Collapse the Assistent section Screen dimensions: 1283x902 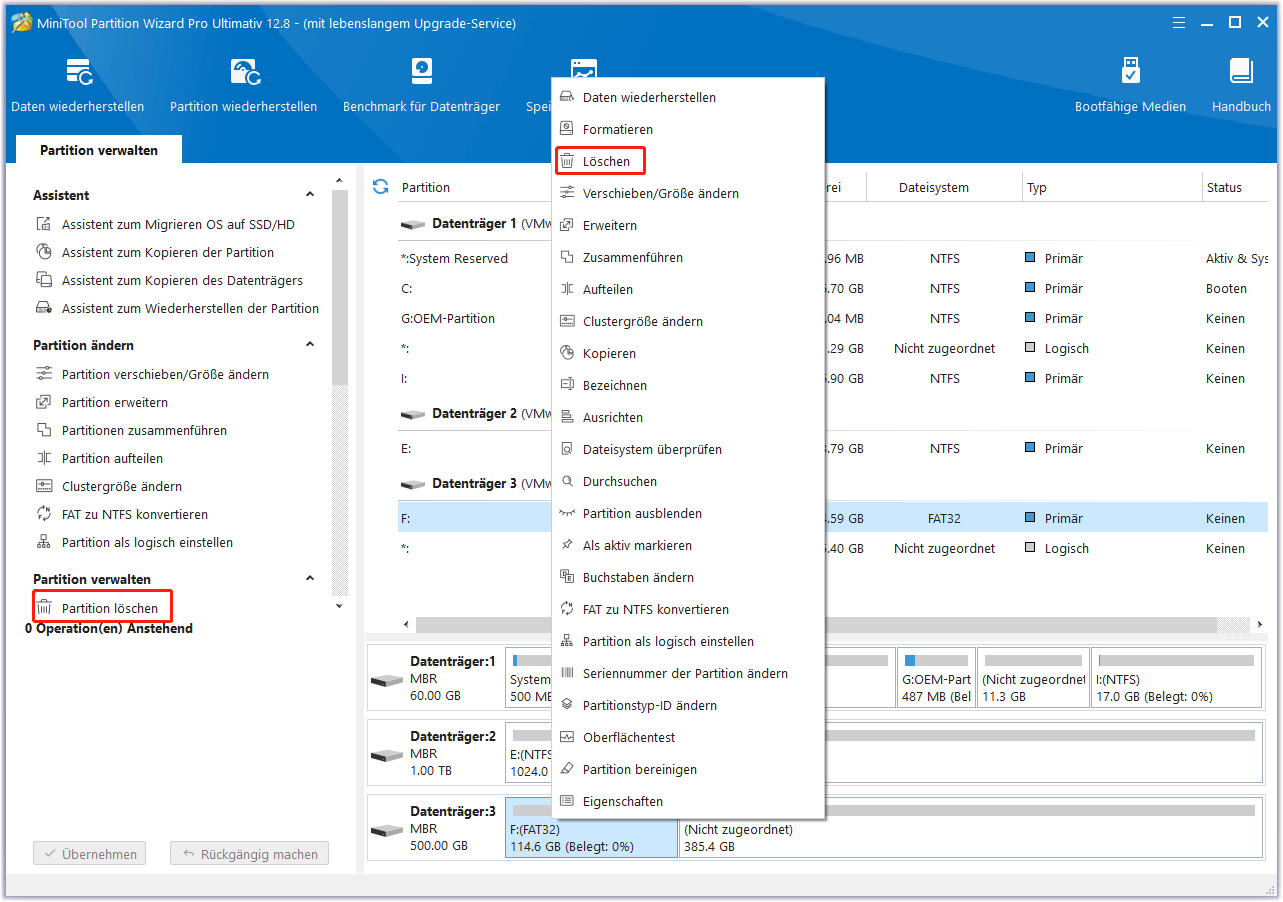tap(310, 195)
